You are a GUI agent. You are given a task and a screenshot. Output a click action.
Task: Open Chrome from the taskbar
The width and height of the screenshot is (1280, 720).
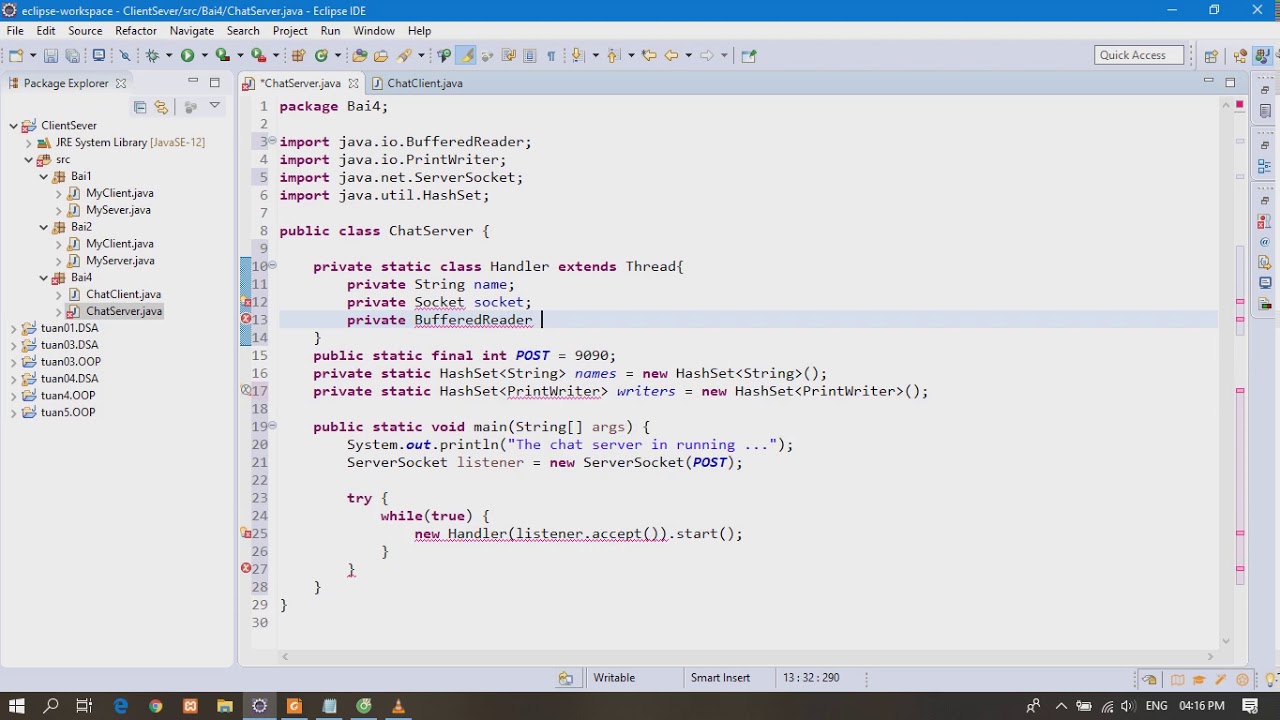tap(155, 706)
